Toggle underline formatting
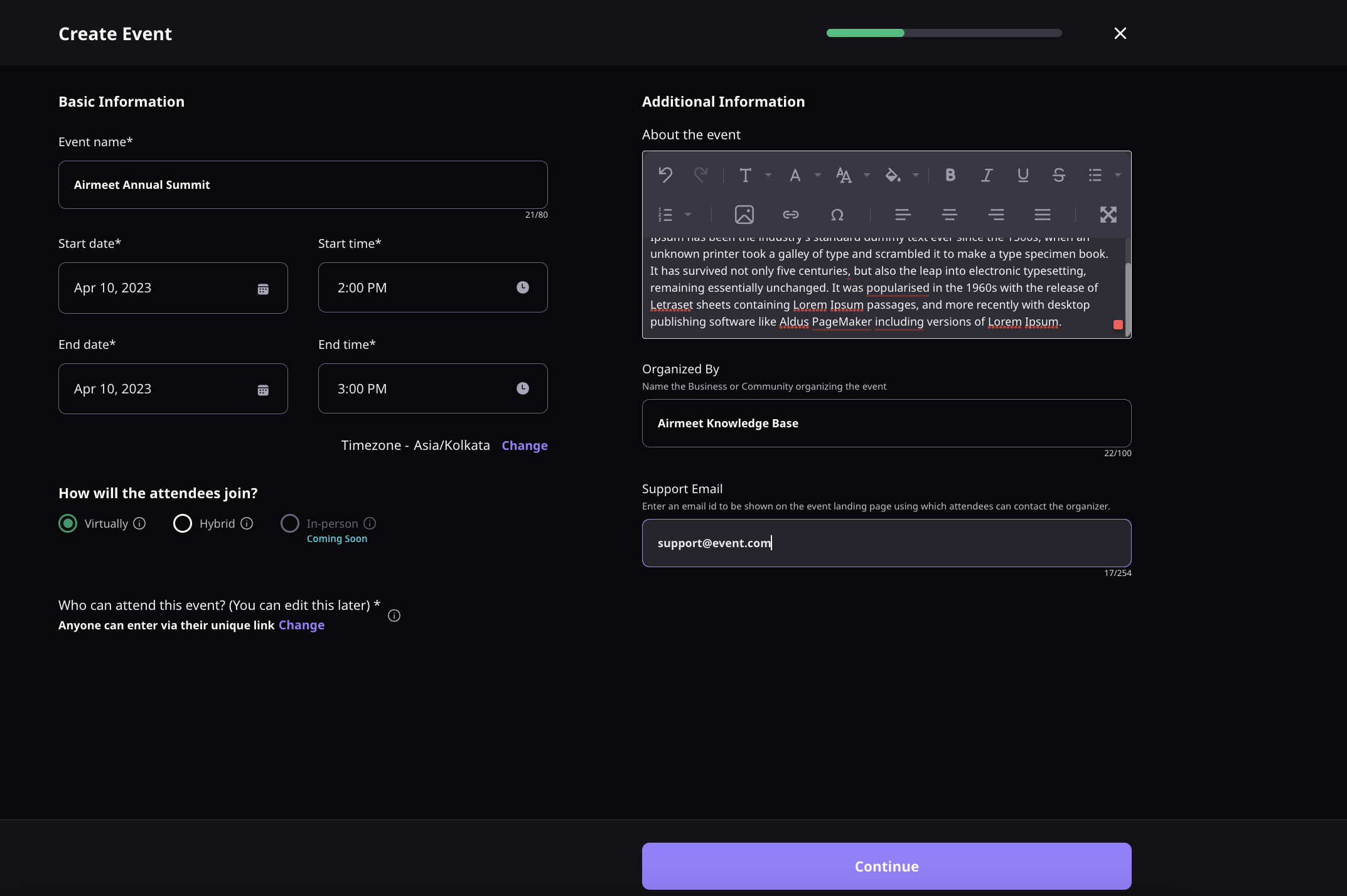 pyautogui.click(x=1023, y=175)
